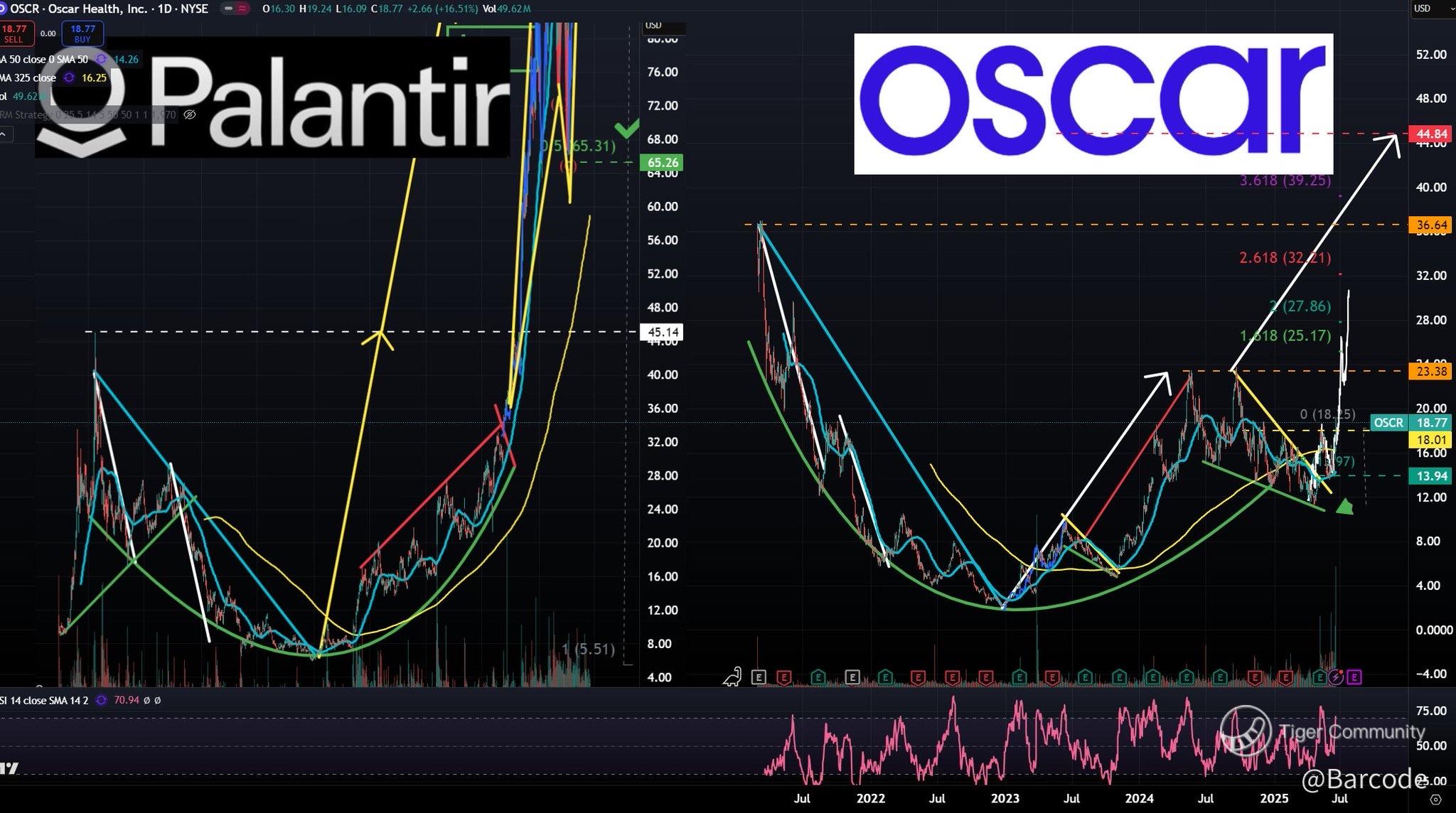
Task: Click the purple refresh icon in the RSI legend
Action: tap(101, 701)
